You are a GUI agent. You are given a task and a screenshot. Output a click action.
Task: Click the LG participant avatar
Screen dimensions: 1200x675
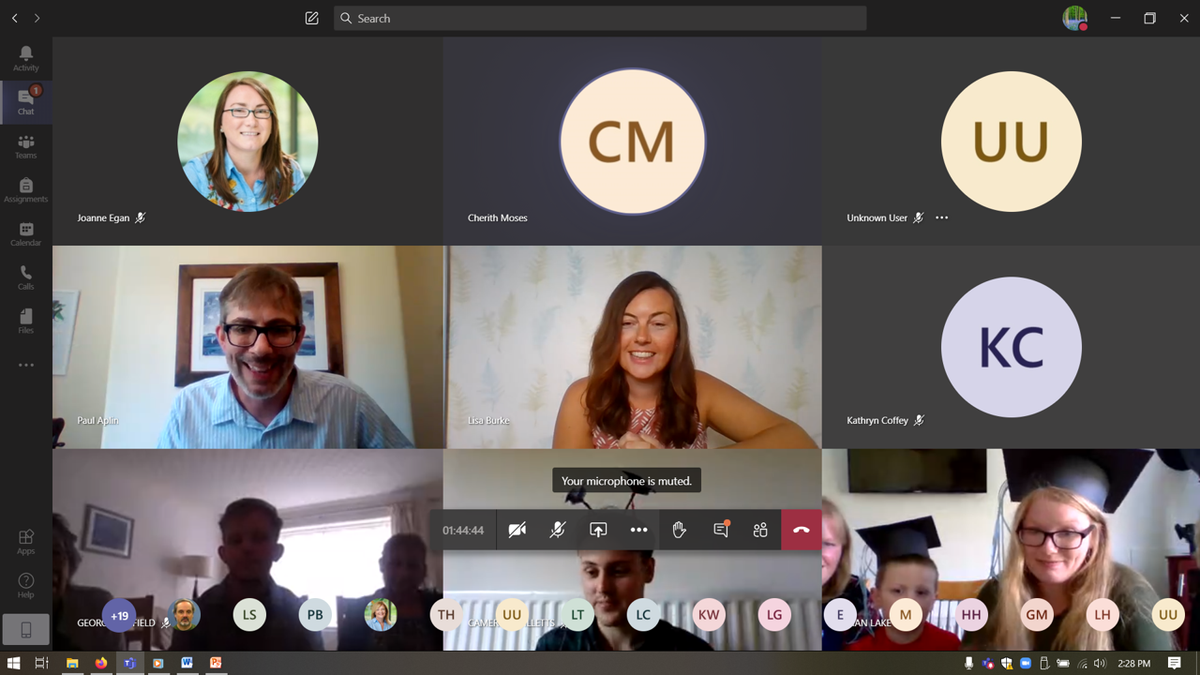pyautogui.click(x=774, y=615)
